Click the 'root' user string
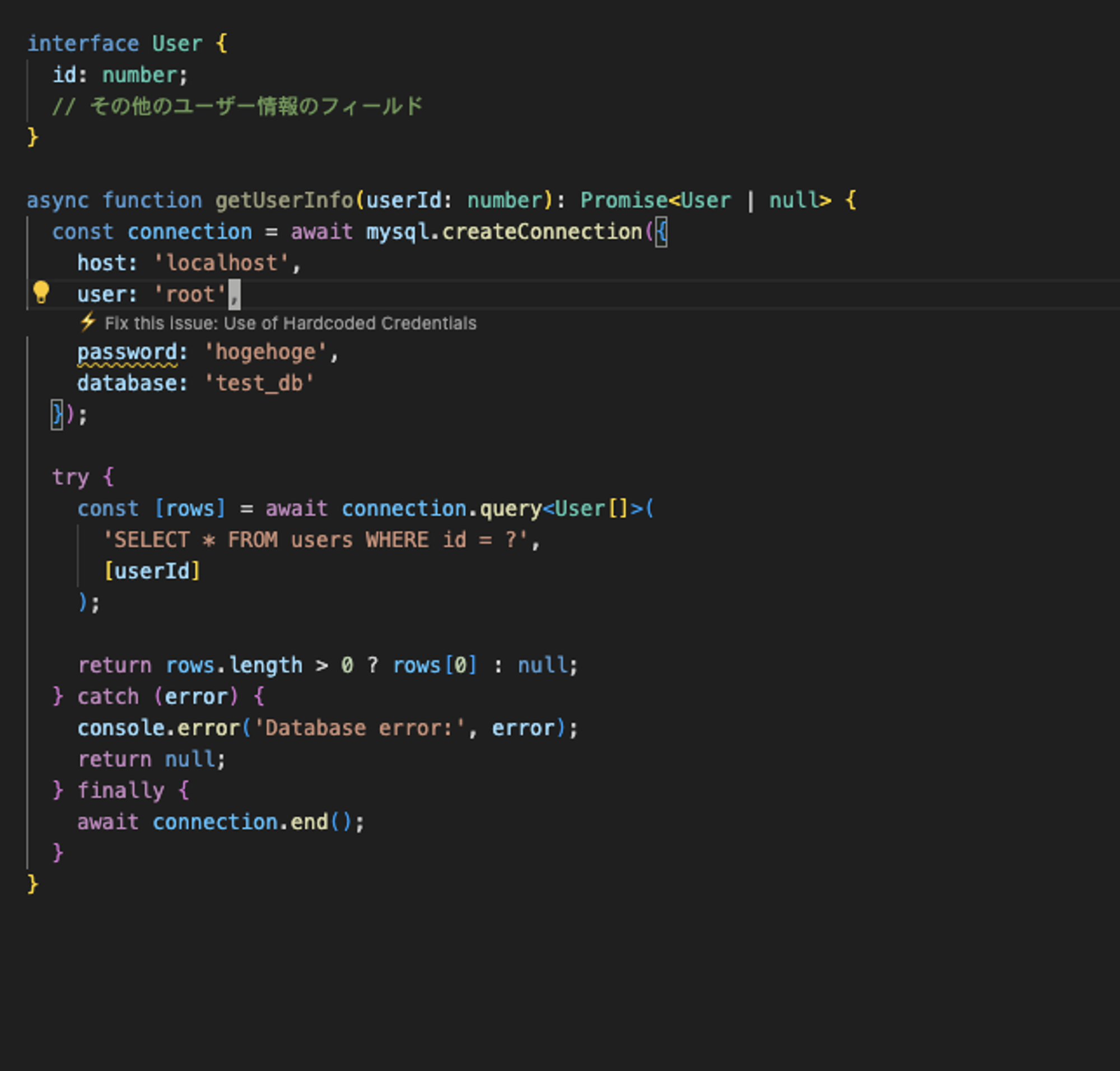 click(x=190, y=295)
